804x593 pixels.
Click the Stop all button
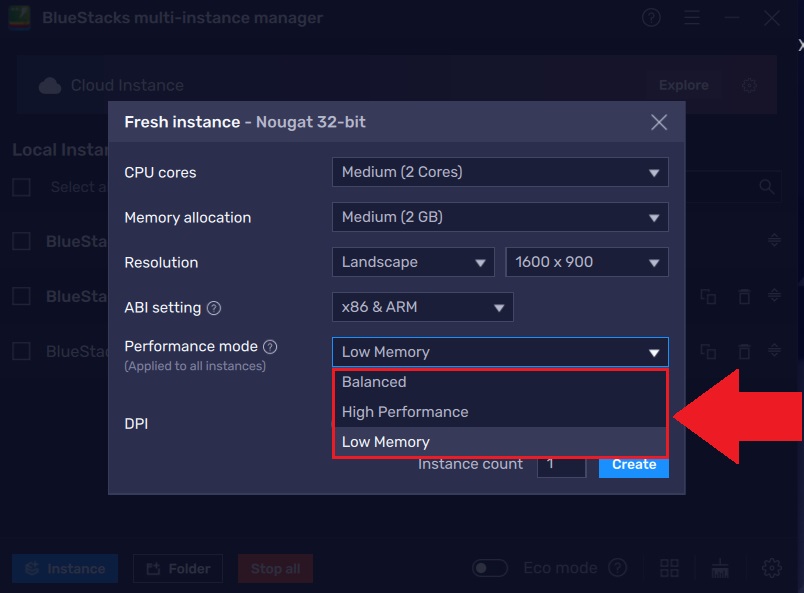275,567
